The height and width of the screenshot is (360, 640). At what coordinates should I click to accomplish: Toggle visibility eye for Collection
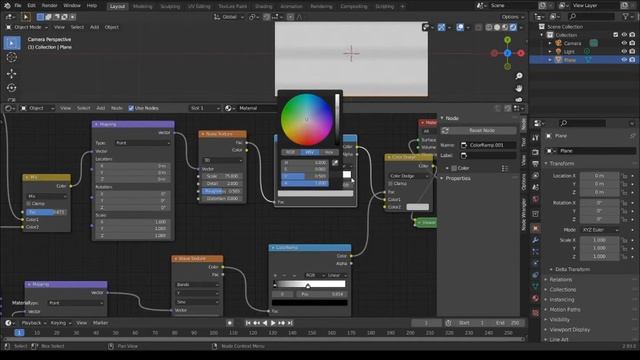pos(624,35)
